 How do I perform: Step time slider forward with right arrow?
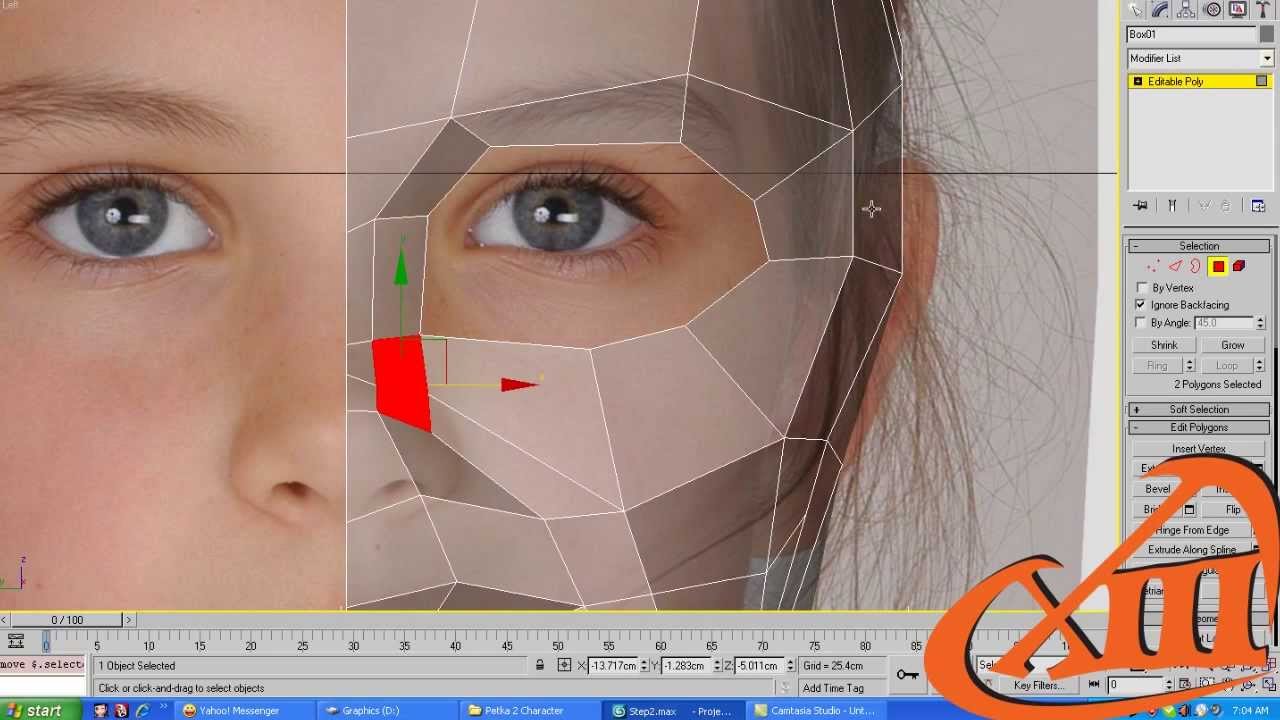pos(129,620)
